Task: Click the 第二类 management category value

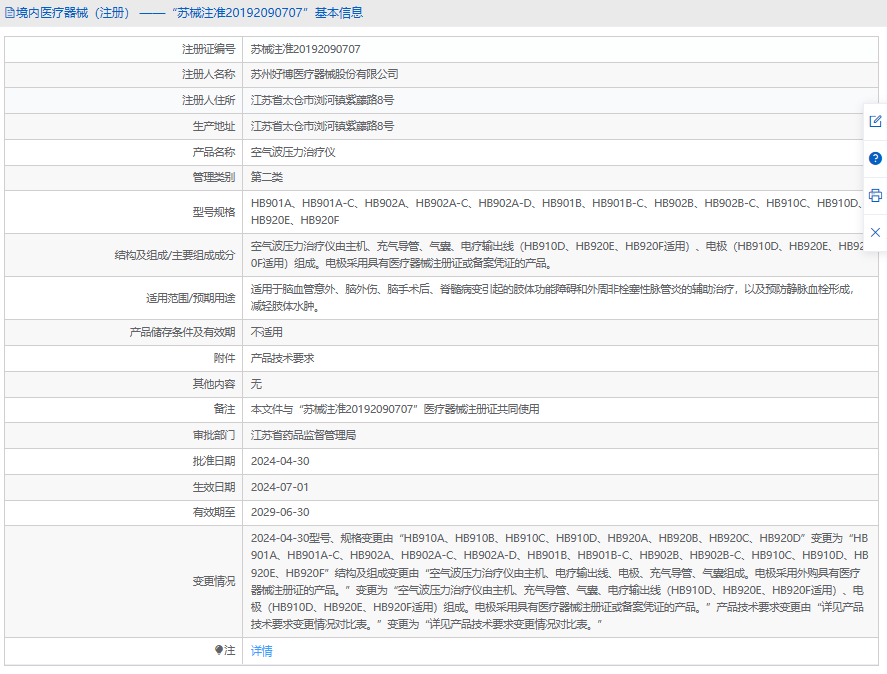Action: [267, 177]
